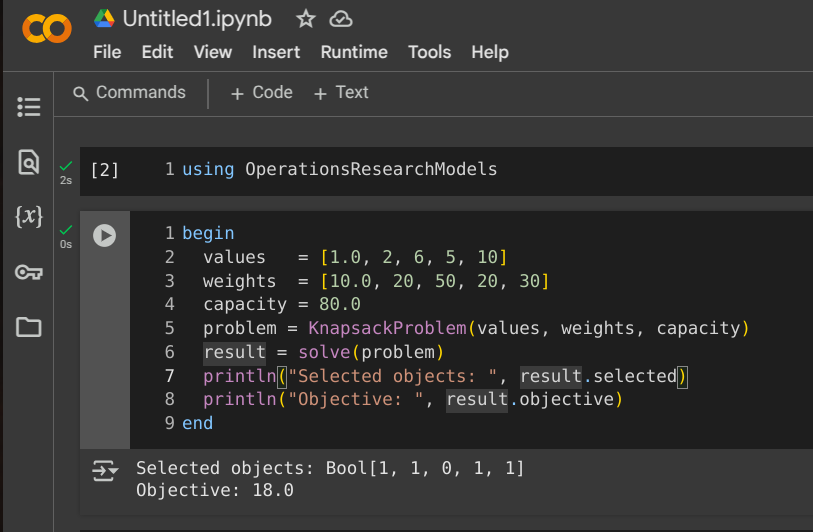Toggle the cell output options icon

(104, 470)
